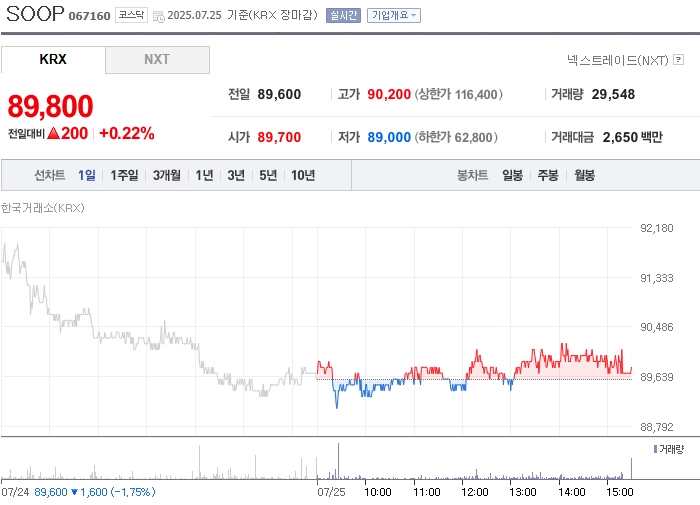Click the upper limit text 상한가 116,400
Viewport: 700px width, 505px height.
(458, 94)
